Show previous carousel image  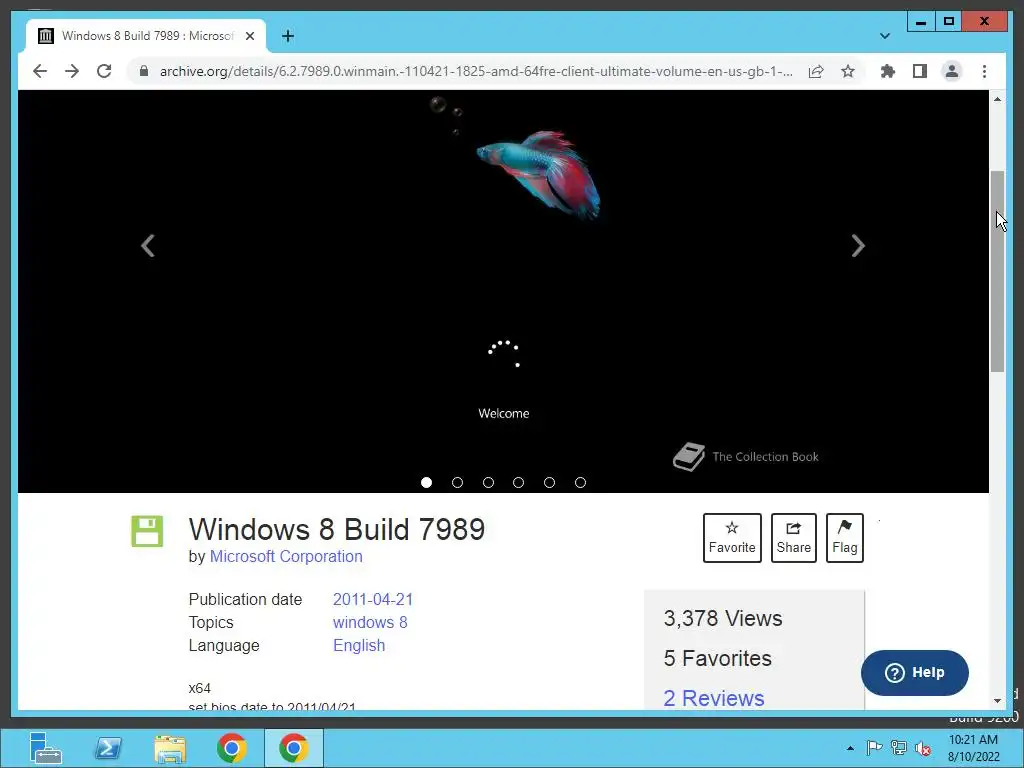click(x=148, y=246)
